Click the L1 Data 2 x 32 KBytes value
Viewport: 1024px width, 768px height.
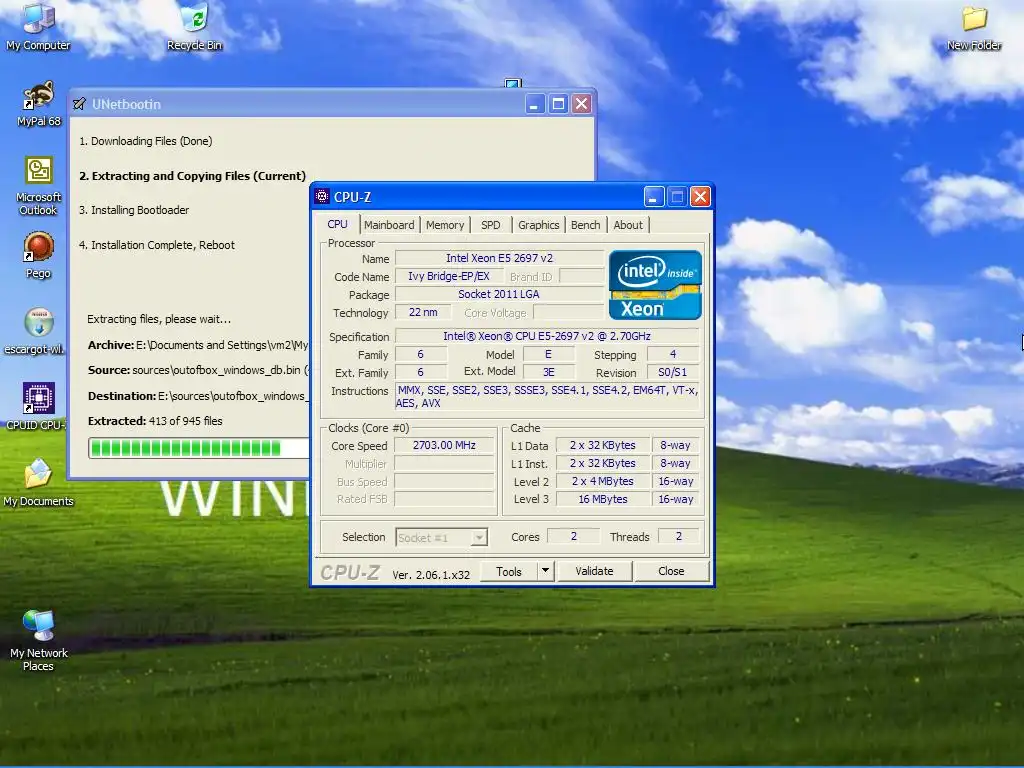[x=603, y=445]
